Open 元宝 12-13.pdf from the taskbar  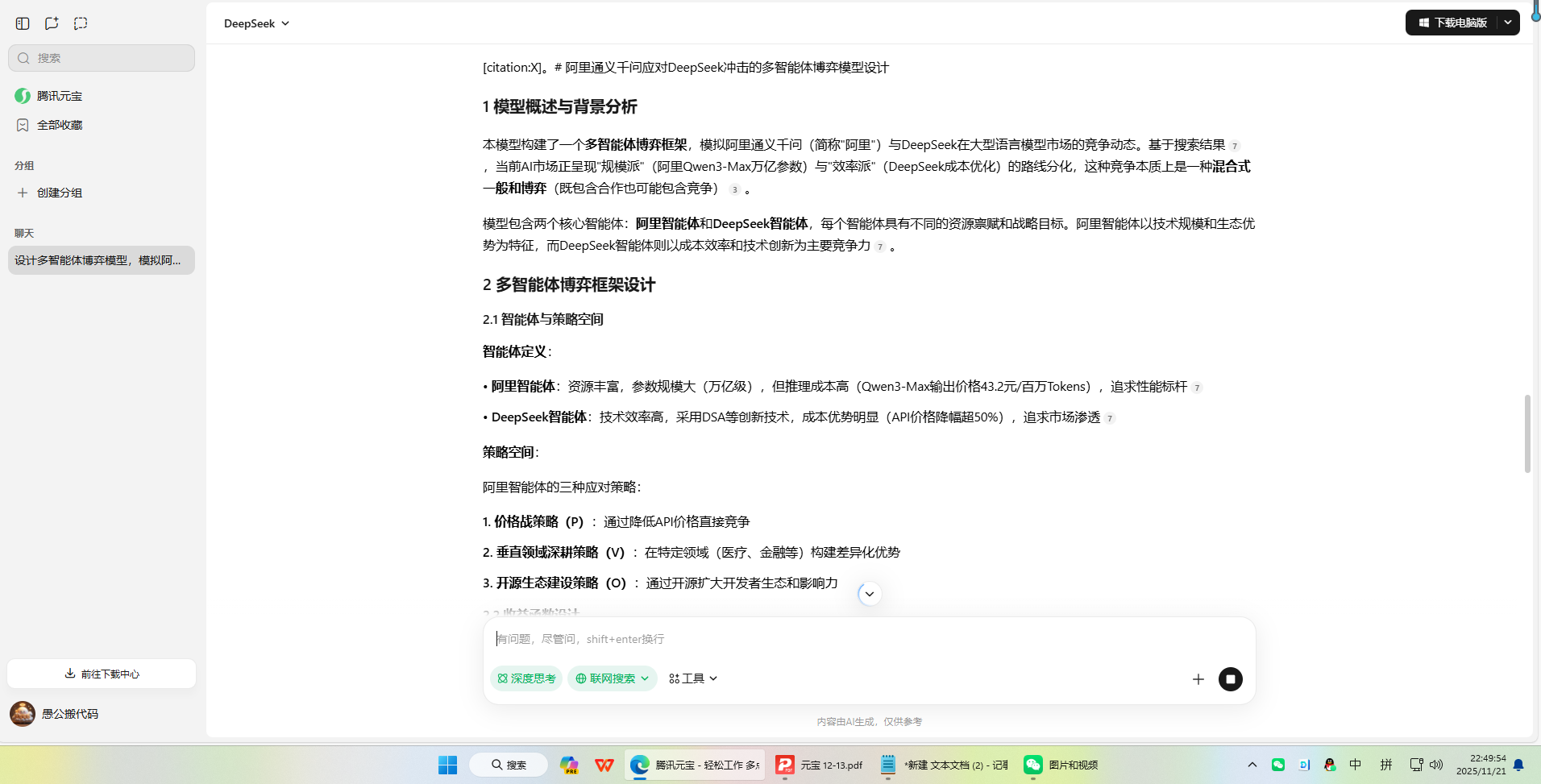click(818, 765)
